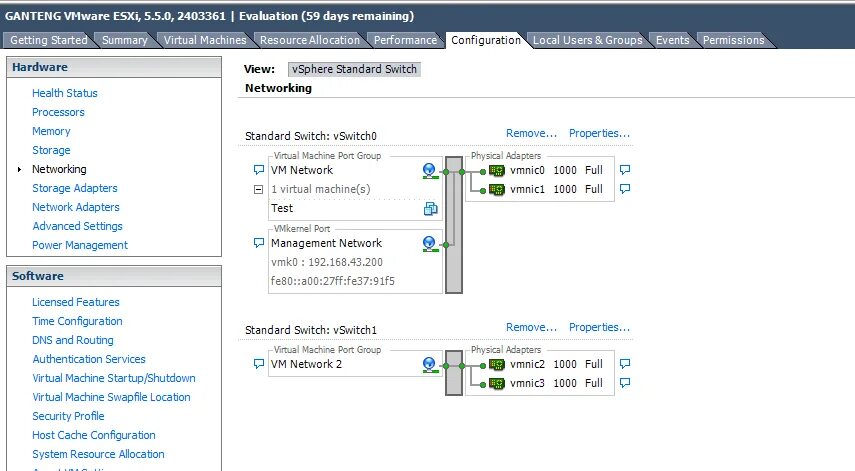Viewport: 855px width, 471px height.
Task: Click the Management Network globe icon
Action: point(430,244)
